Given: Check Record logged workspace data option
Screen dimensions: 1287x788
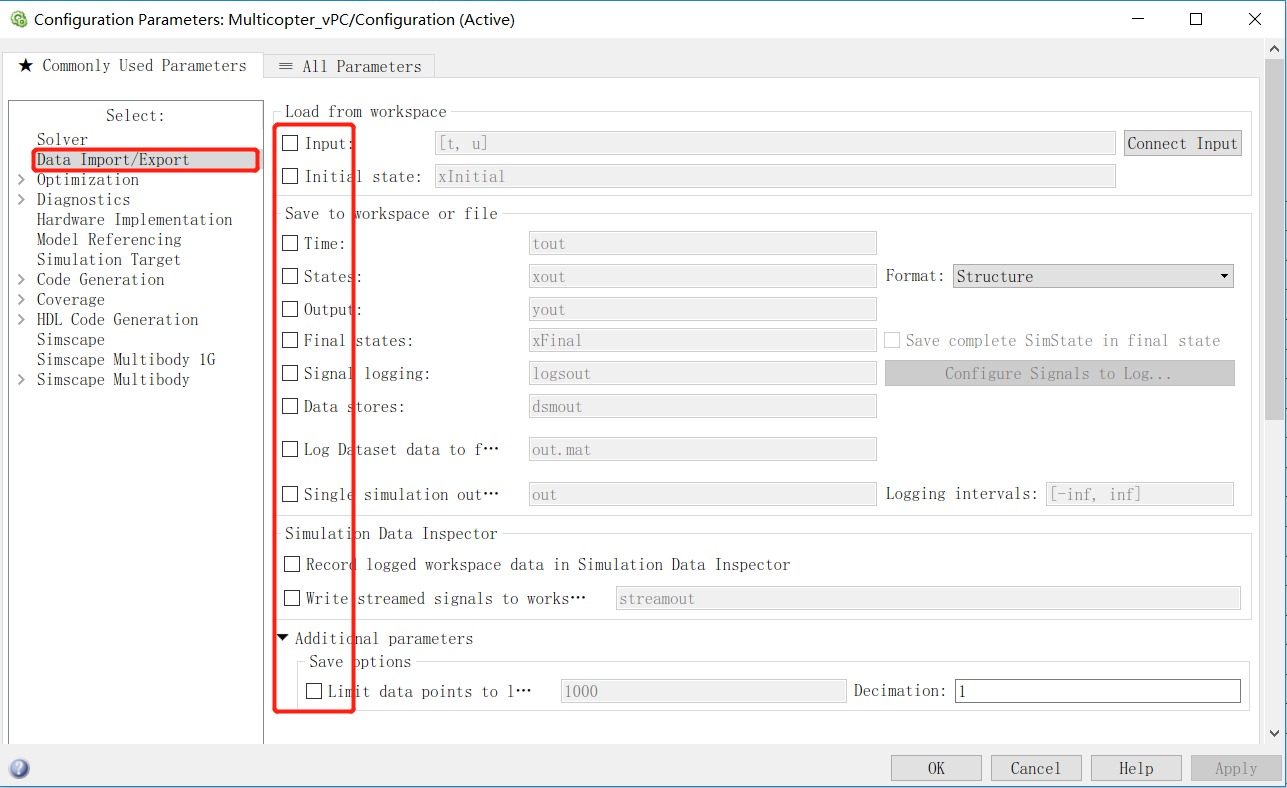Looking at the screenshot, I should pyautogui.click(x=292, y=565).
